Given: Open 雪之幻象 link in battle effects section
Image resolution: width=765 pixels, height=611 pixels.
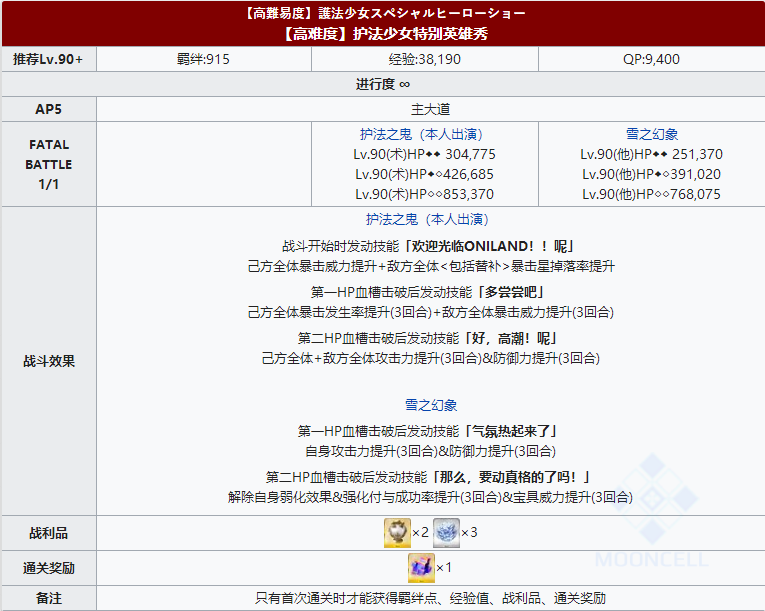Looking at the screenshot, I should click(431, 405).
